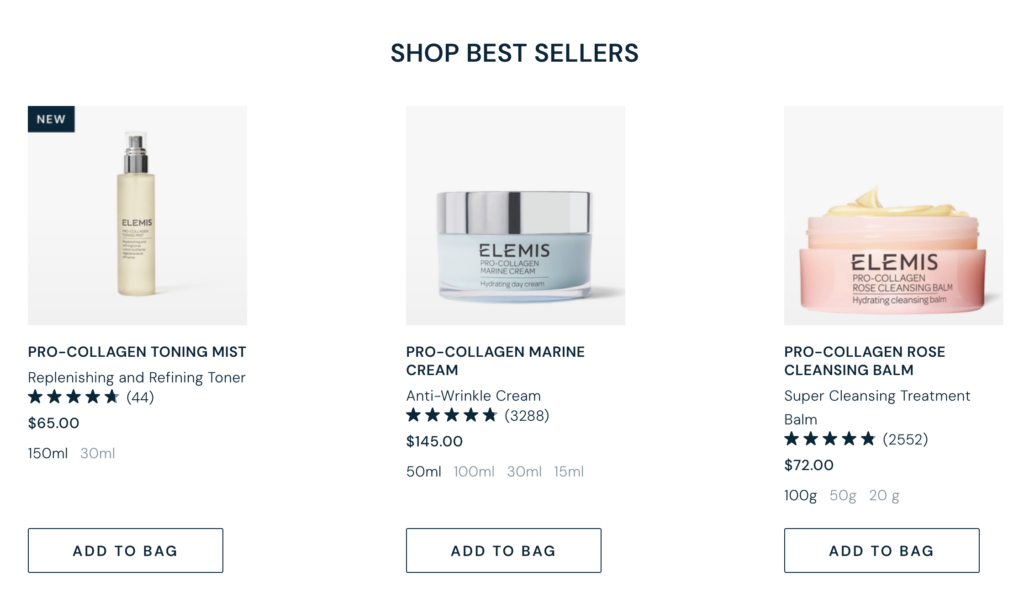Open the Pro-Collagen Toning Mist title link
Viewport: 1024px width, 614px height.
click(137, 352)
